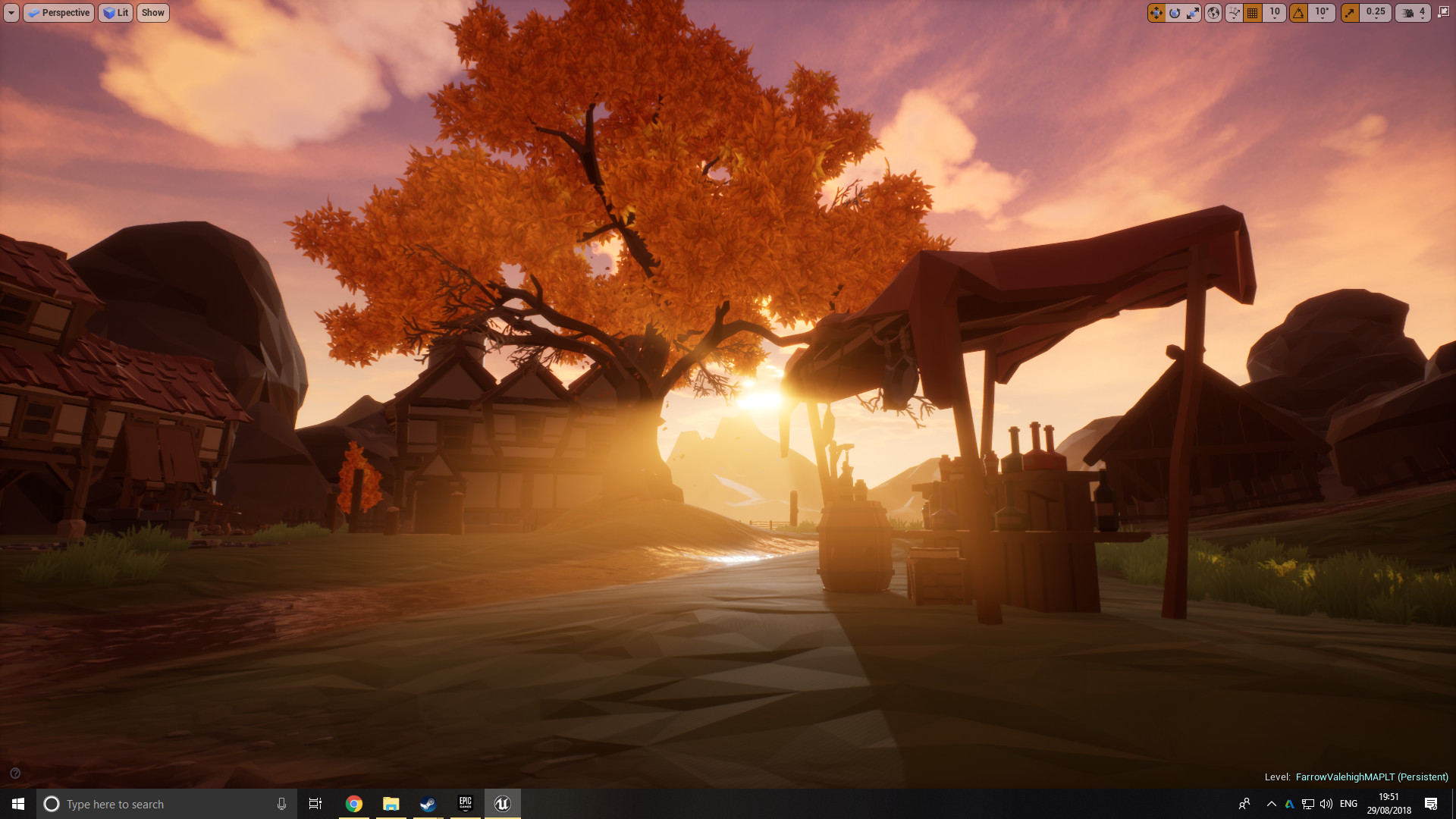
Task: Open Steam from the taskbar
Action: tap(428, 803)
